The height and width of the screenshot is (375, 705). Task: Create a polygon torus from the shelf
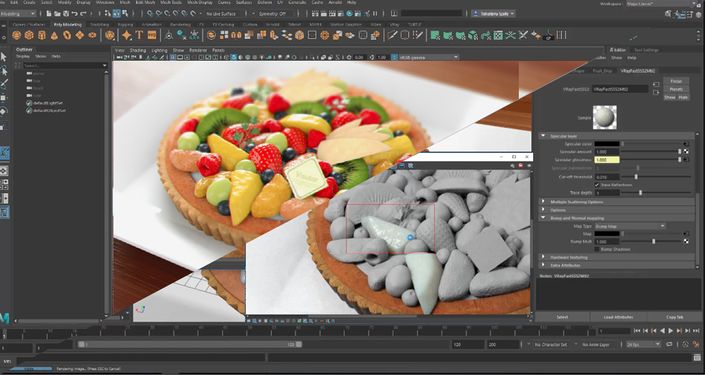pyautogui.click(x=67, y=35)
